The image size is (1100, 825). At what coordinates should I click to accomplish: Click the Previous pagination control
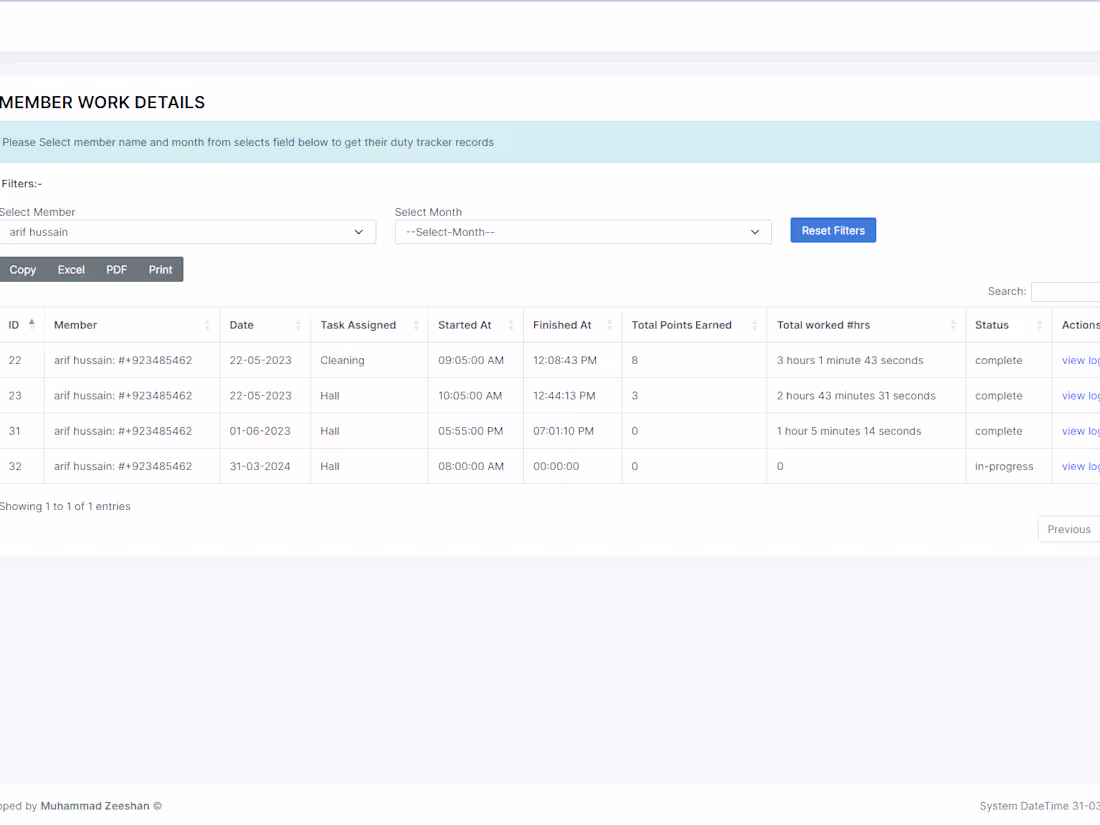(1068, 528)
